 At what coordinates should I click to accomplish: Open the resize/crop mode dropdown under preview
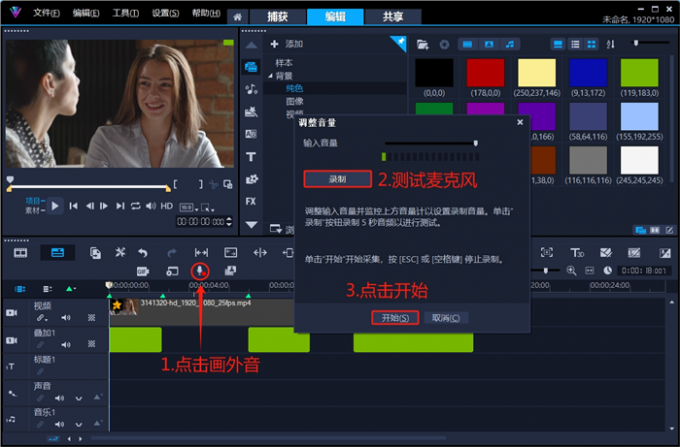coord(207,207)
